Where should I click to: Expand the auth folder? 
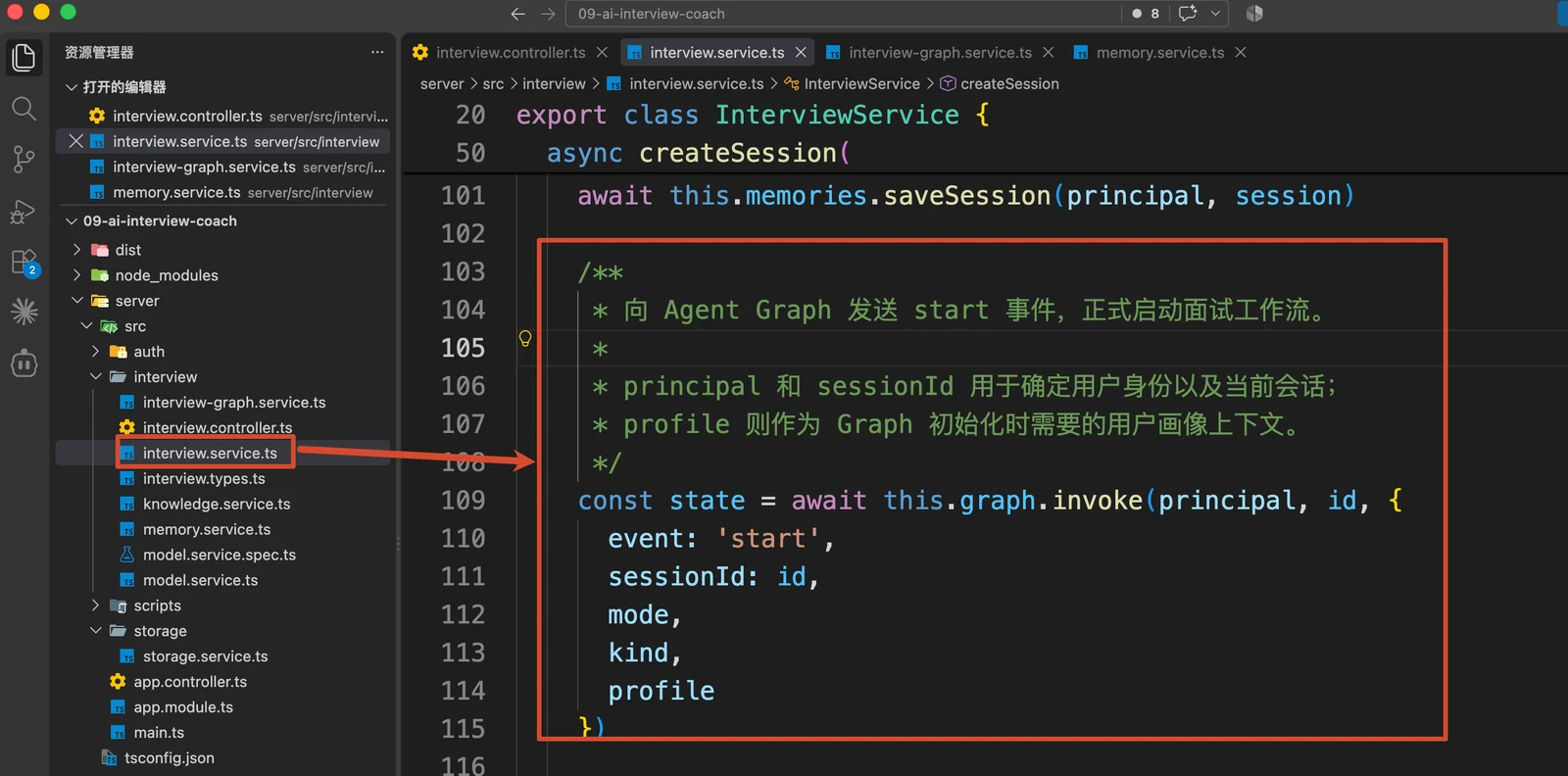click(96, 351)
